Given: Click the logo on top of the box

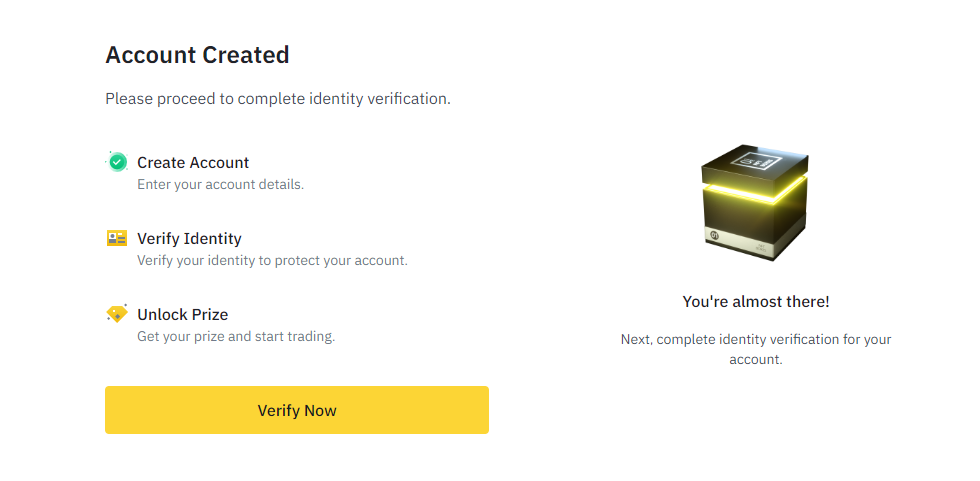Looking at the screenshot, I should click(757, 162).
